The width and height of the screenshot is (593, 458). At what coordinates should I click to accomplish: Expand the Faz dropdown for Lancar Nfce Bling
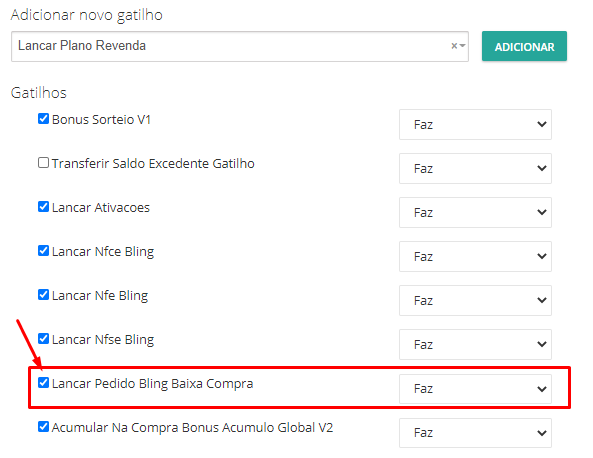click(475, 256)
